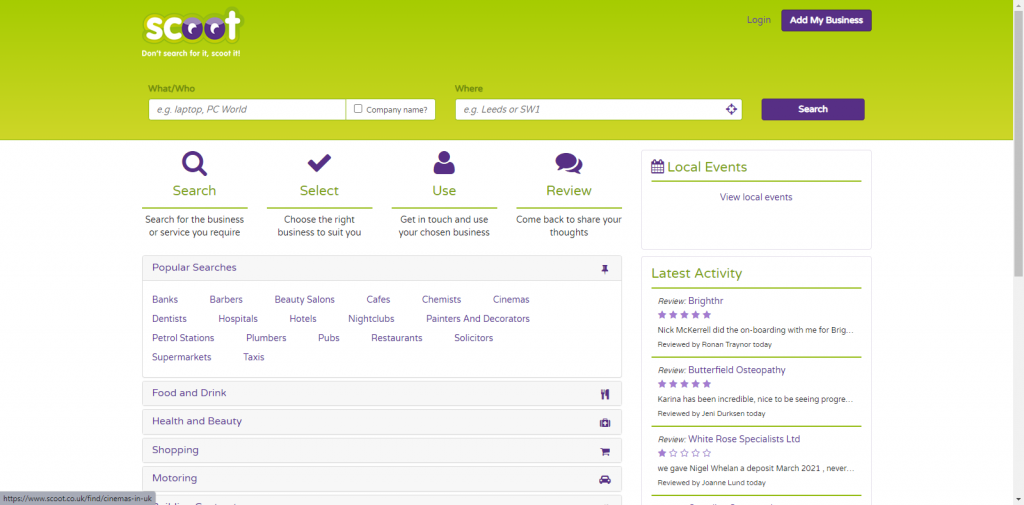Click the locate-me crosshair icon
The height and width of the screenshot is (505, 1024).
731,109
